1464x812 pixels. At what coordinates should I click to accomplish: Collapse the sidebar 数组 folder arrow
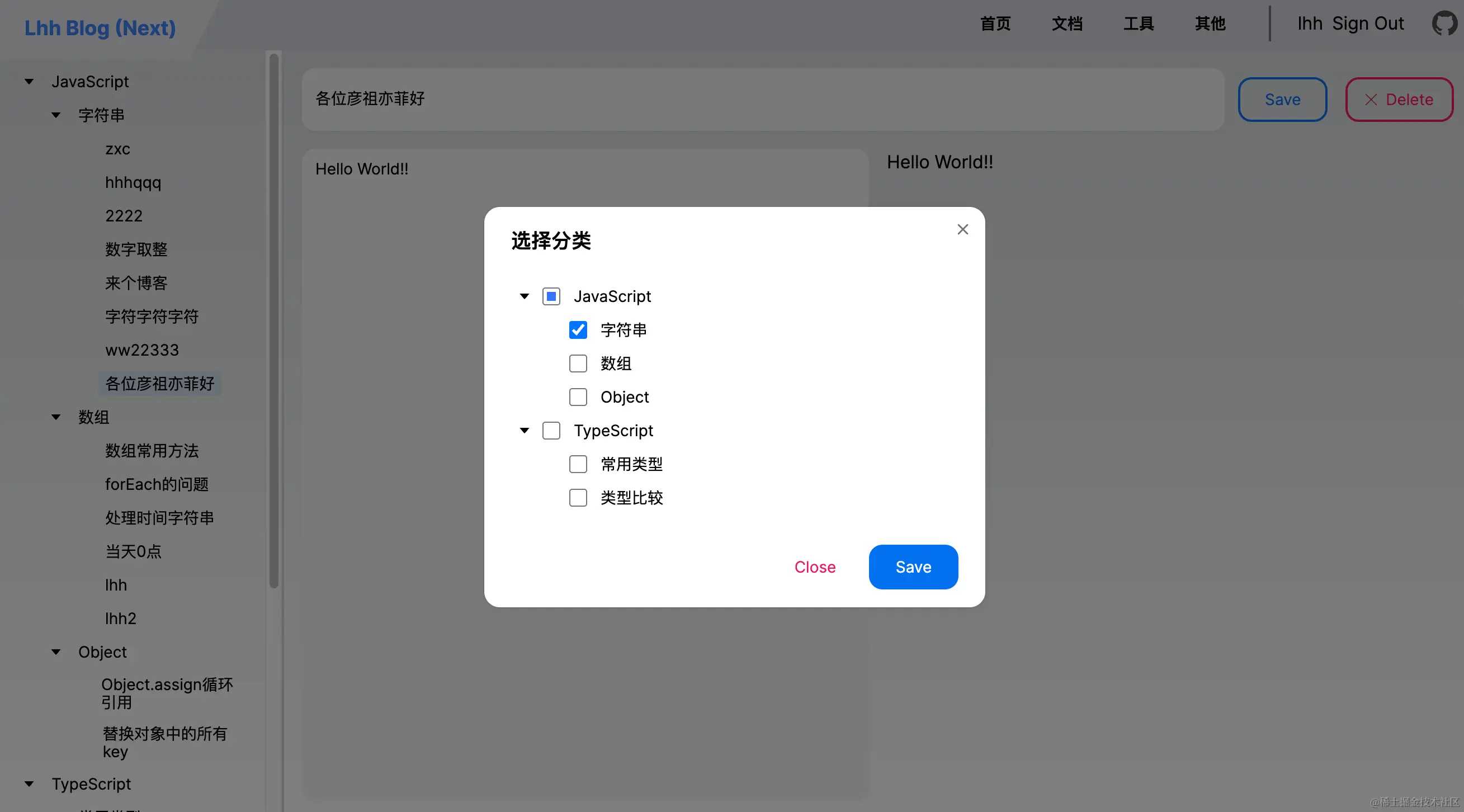[x=56, y=417]
